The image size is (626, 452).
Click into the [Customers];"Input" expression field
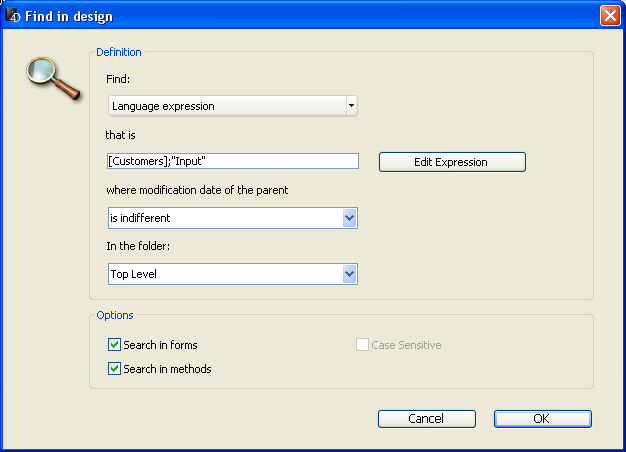[232, 161]
